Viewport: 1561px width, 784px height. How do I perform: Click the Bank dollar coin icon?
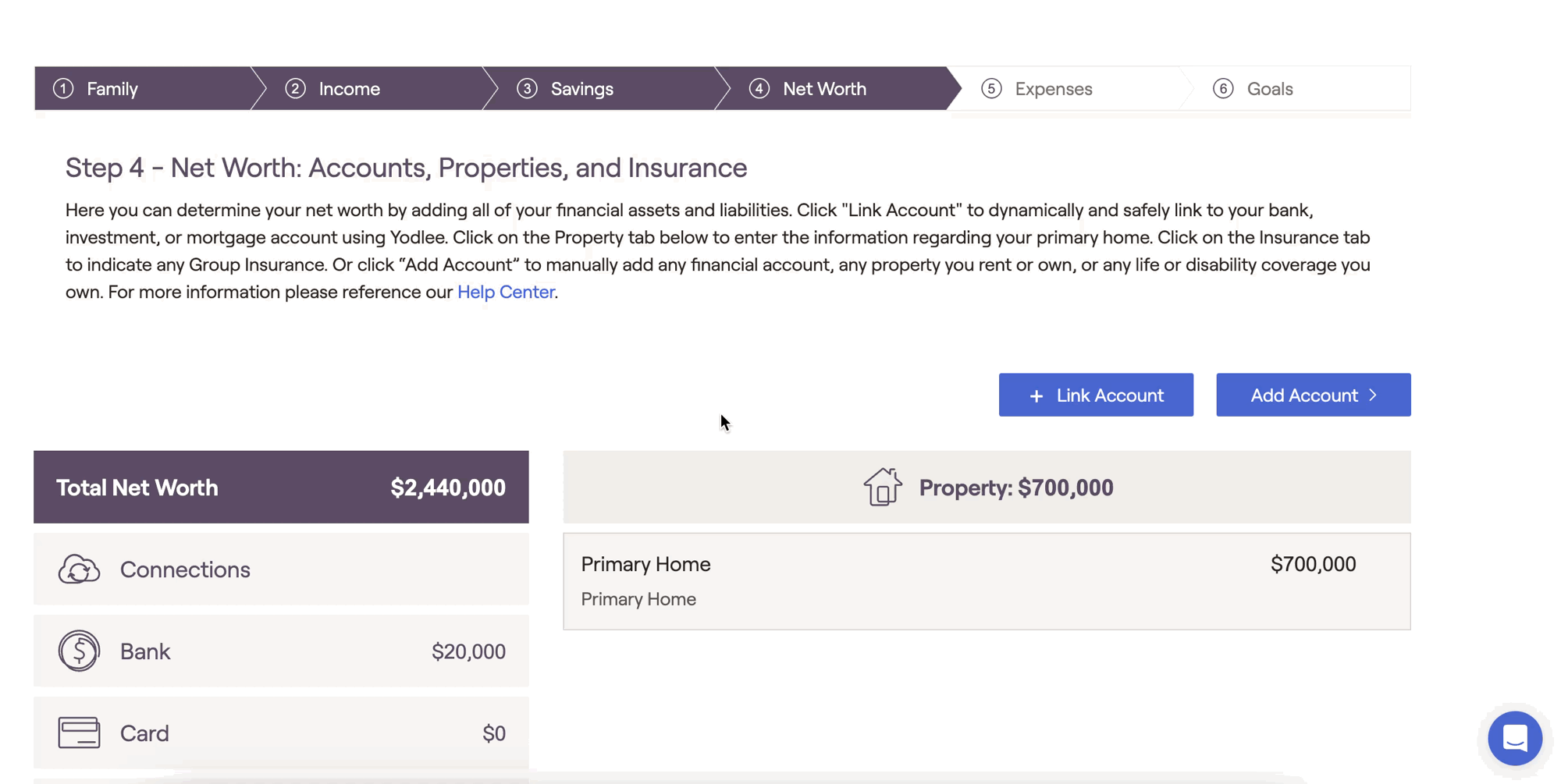pos(79,651)
